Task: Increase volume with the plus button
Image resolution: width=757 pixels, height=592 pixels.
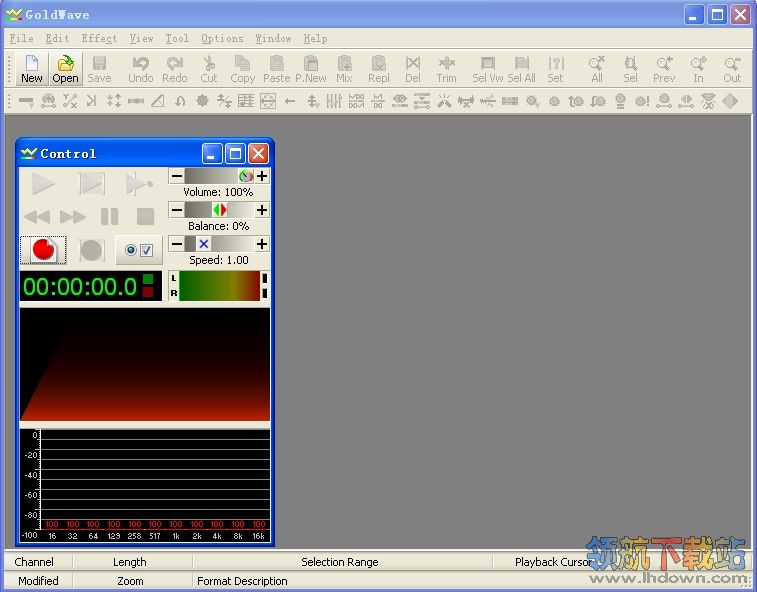Action: point(262,176)
